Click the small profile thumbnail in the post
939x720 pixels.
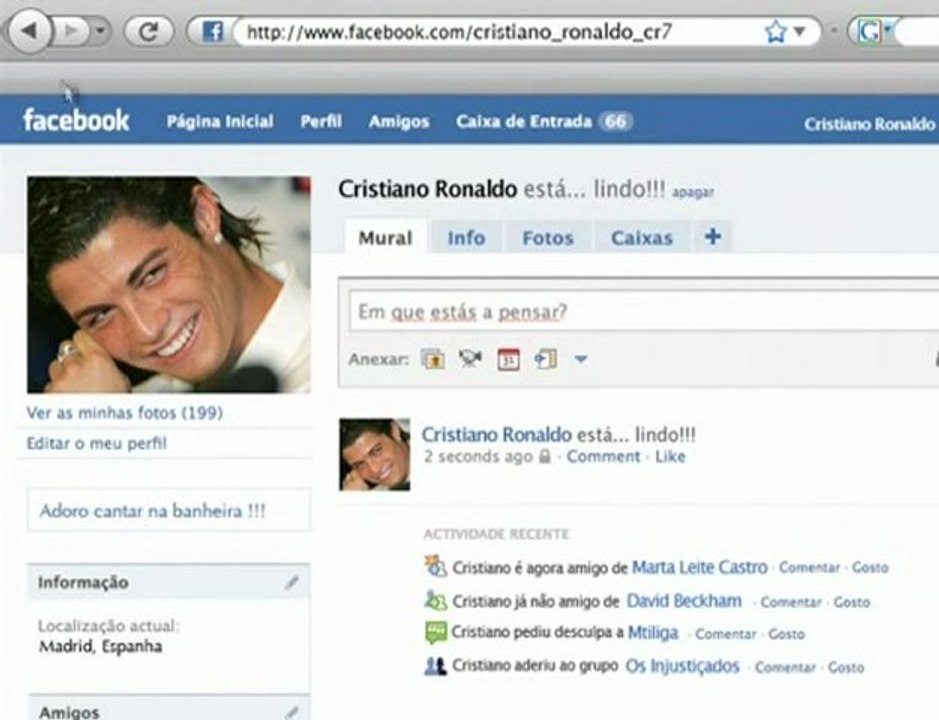click(x=375, y=455)
